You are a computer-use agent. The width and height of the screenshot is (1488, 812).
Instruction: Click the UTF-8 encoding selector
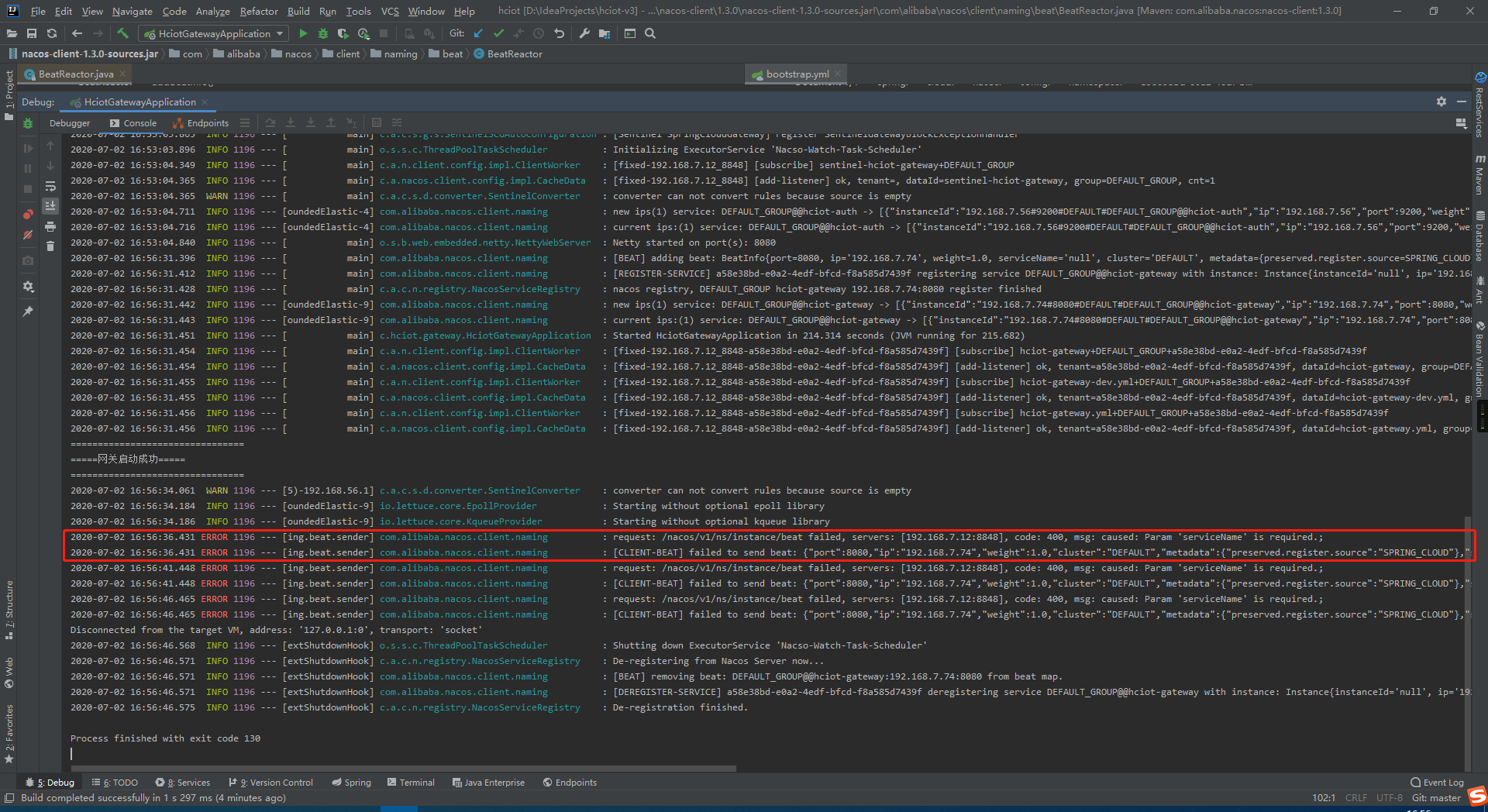[1390, 798]
